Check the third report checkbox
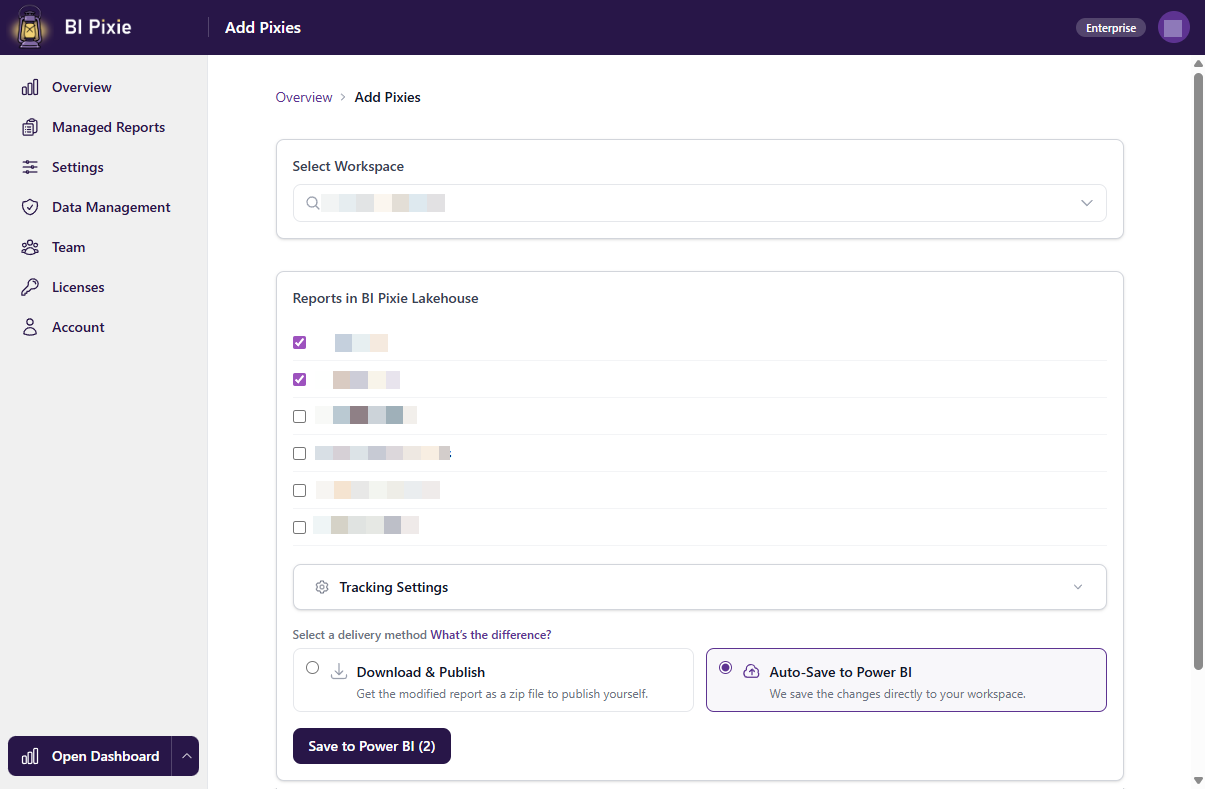The image size is (1205, 789). [299, 416]
